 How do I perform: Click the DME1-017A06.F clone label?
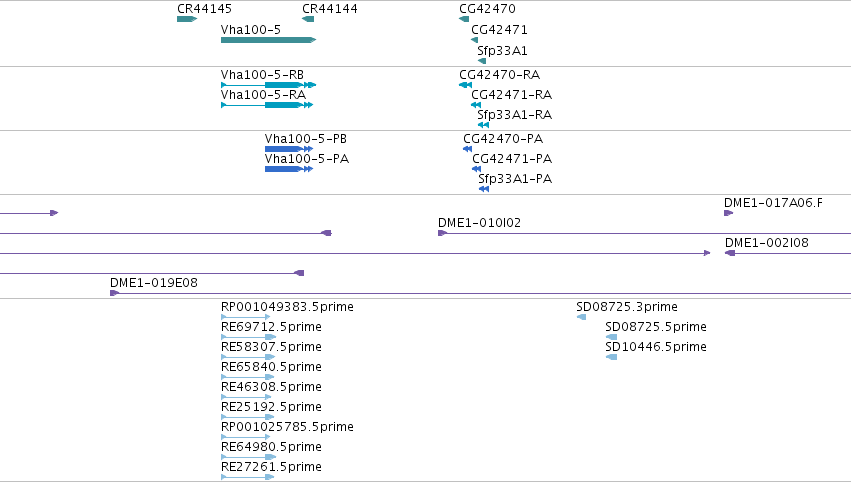click(773, 203)
